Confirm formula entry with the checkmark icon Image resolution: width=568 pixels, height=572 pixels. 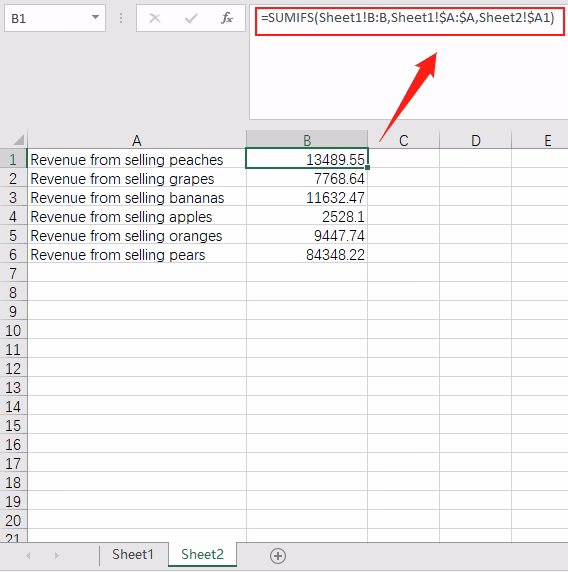[191, 18]
